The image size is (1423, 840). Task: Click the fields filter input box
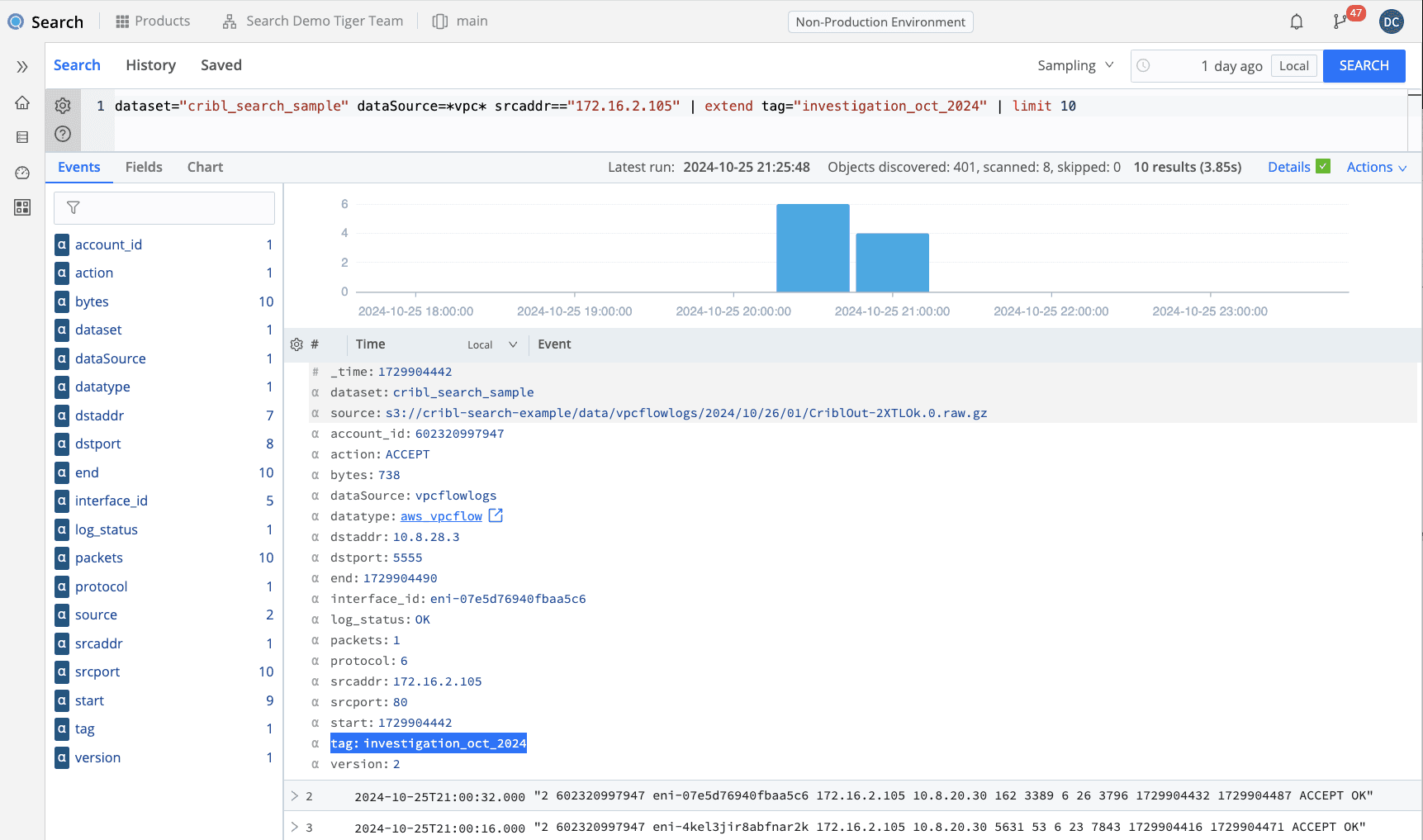(x=164, y=208)
